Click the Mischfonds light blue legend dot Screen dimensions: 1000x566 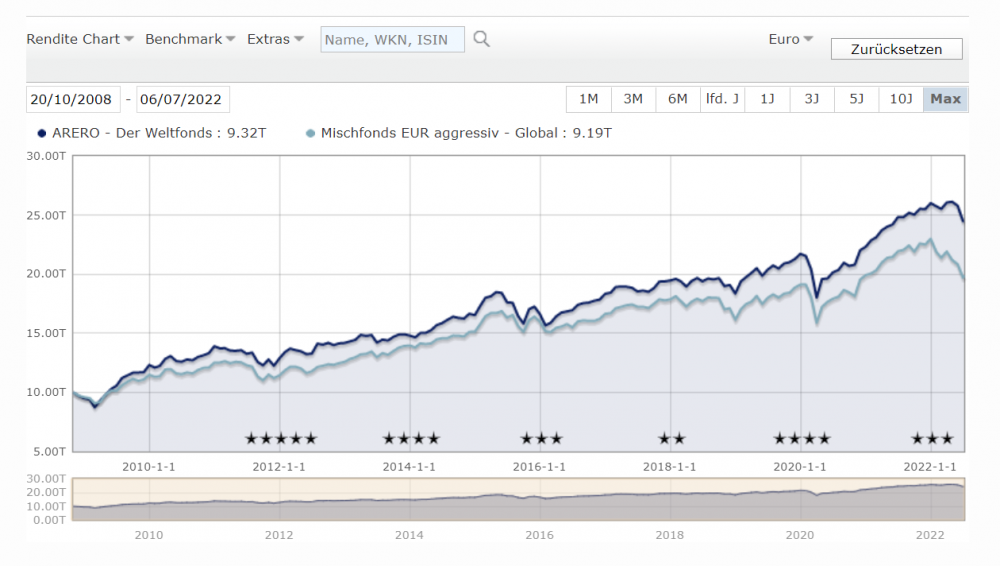[311, 133]
